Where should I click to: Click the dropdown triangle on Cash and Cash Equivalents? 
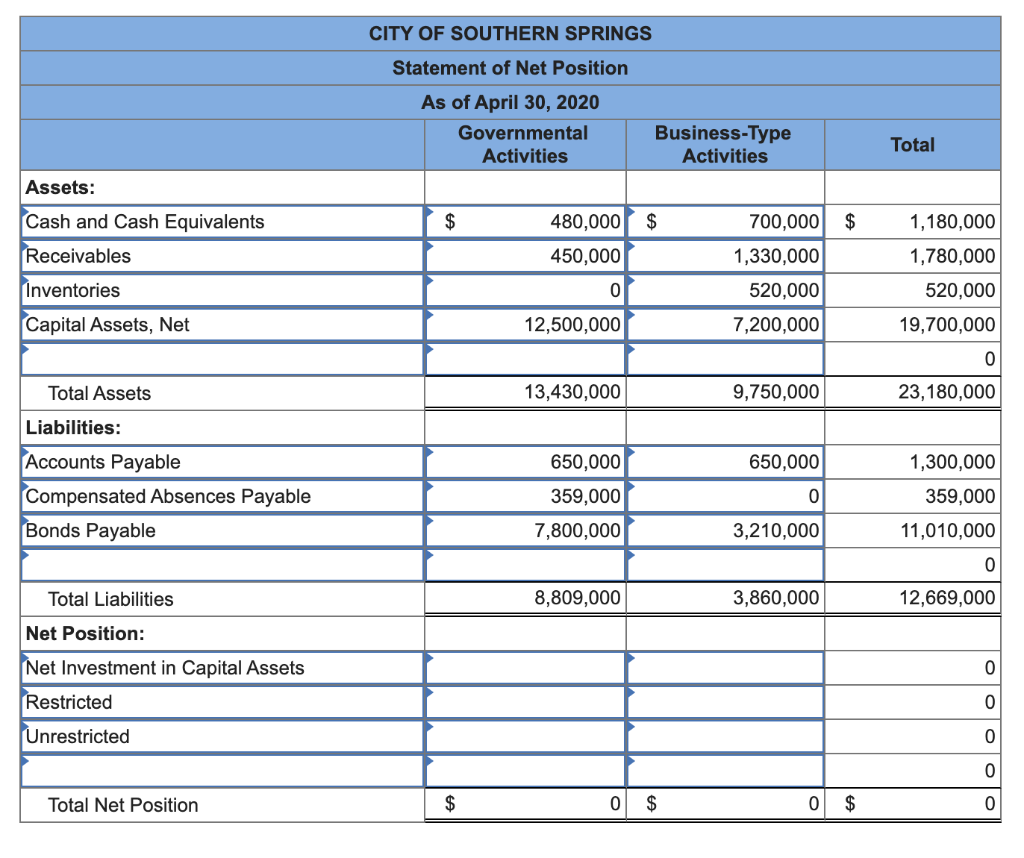coord(26,211)
